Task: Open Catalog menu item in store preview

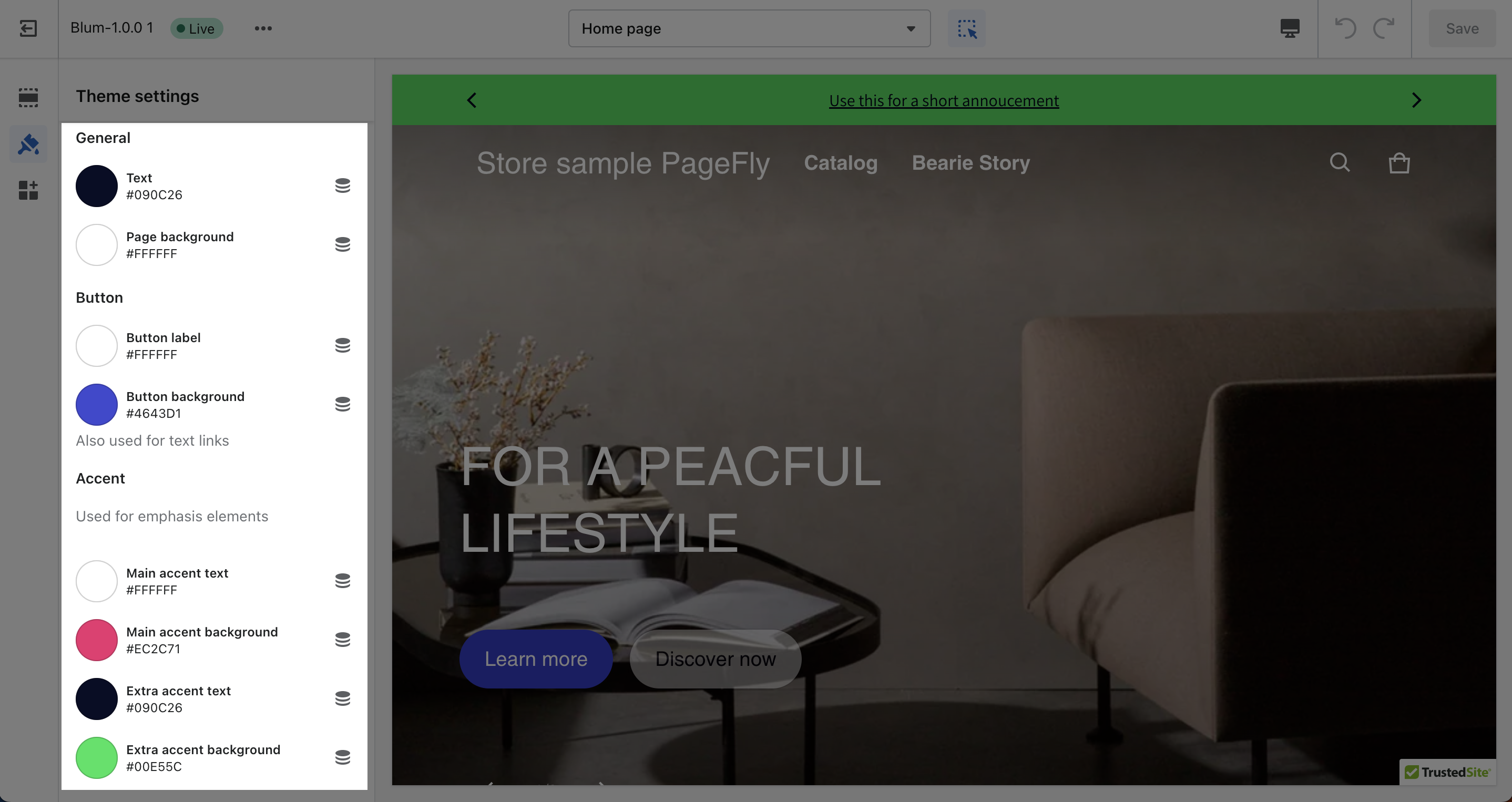Action: click(841, 162)
